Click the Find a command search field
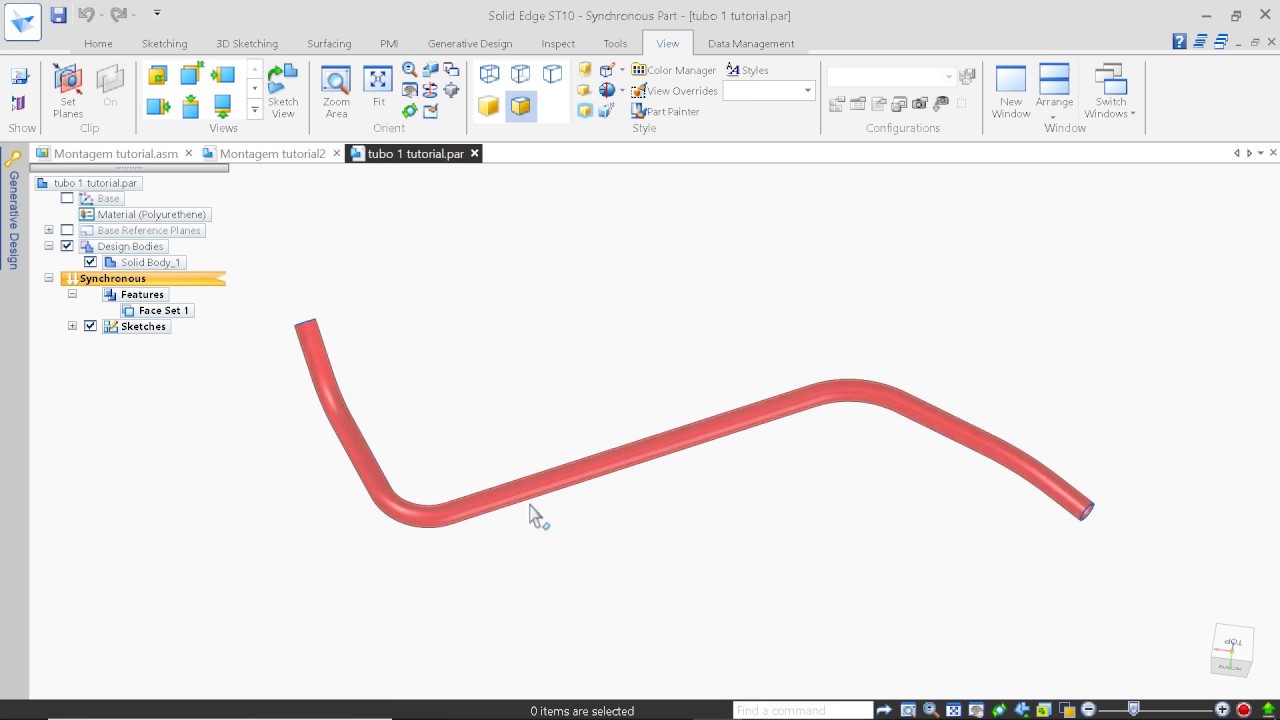This screenshot has height=720, width=1280. (803, 710)
